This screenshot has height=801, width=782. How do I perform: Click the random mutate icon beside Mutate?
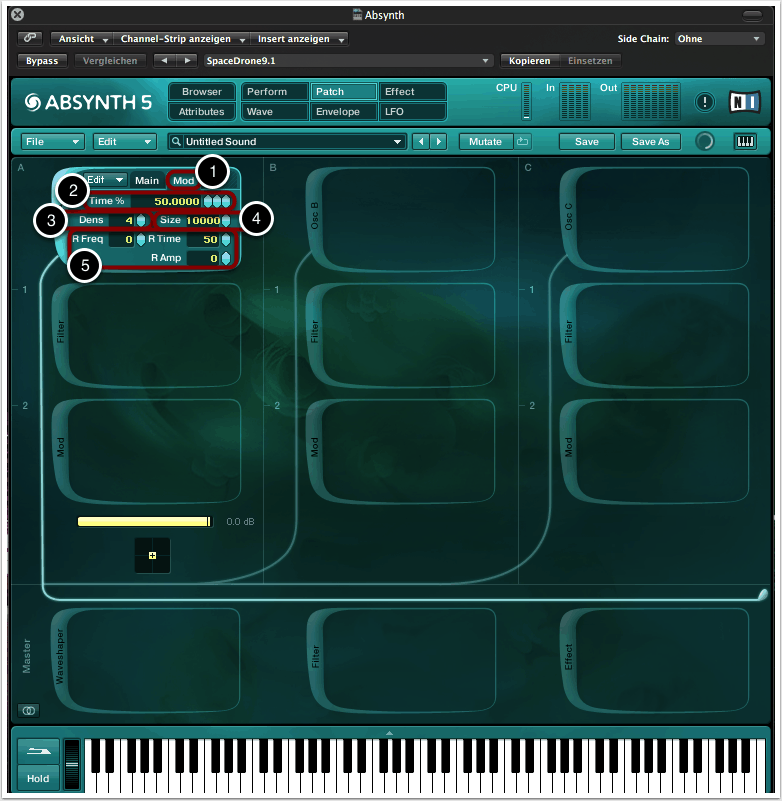pyautogui.click(x=523, y=141)
